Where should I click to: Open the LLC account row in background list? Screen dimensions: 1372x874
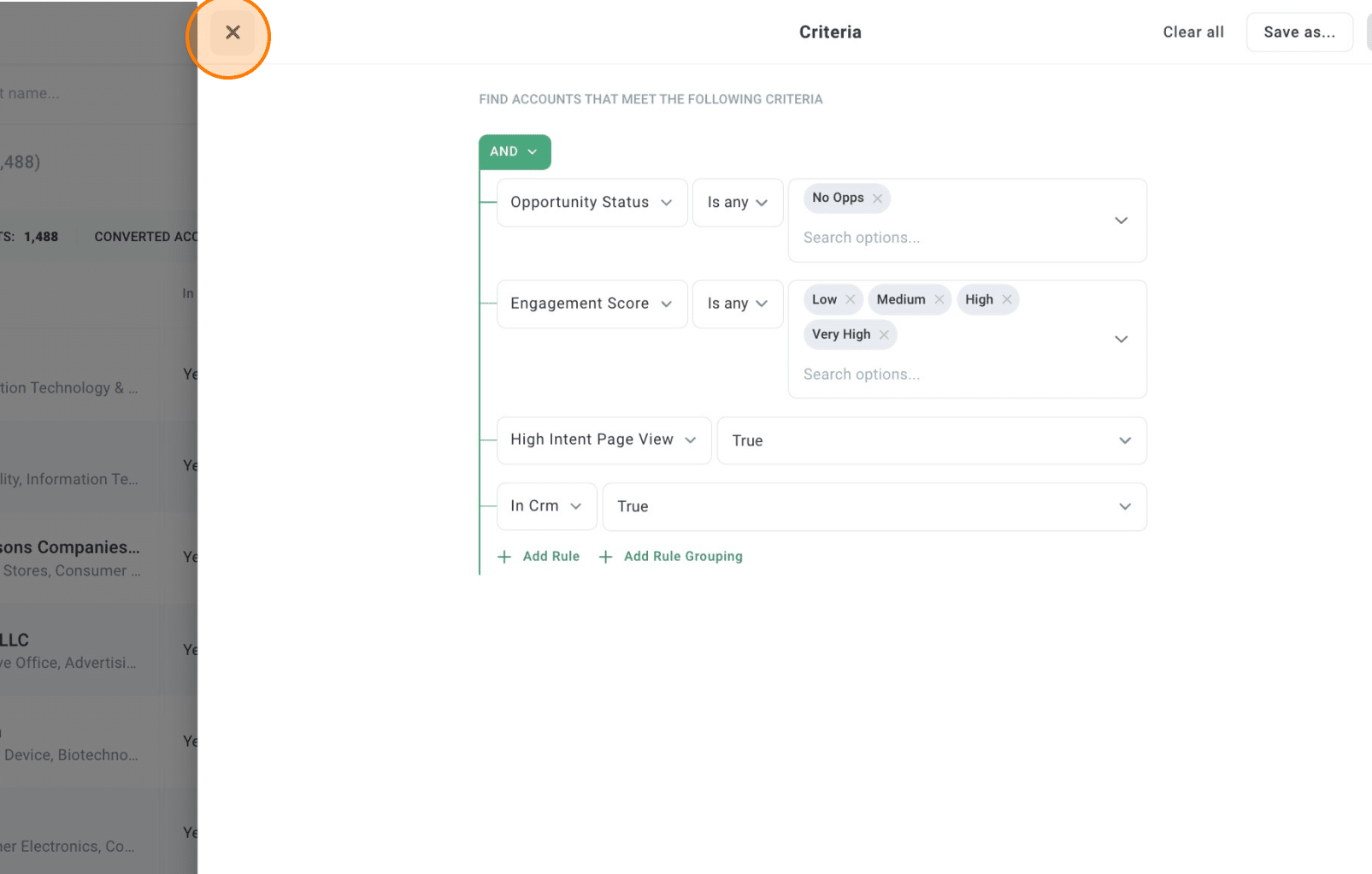[x=98, y=650]
